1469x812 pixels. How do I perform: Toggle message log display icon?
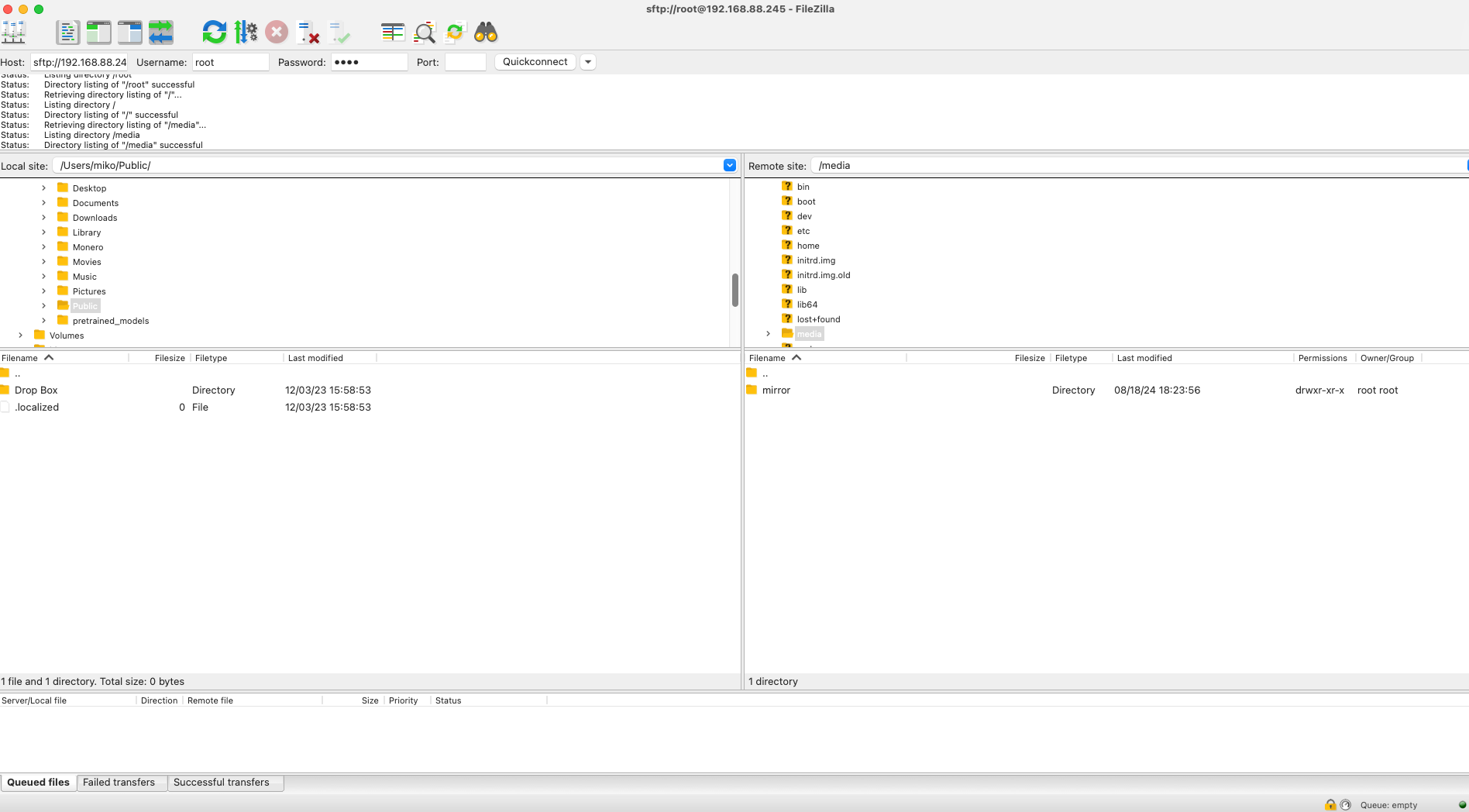68,33
